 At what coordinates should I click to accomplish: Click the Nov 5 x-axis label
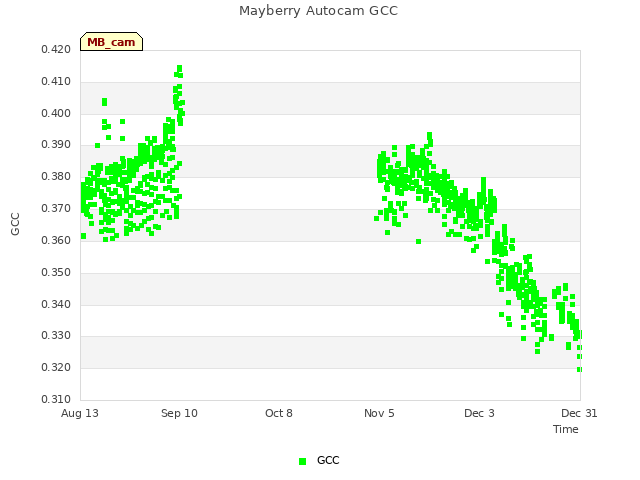click(x=379, y=413)
